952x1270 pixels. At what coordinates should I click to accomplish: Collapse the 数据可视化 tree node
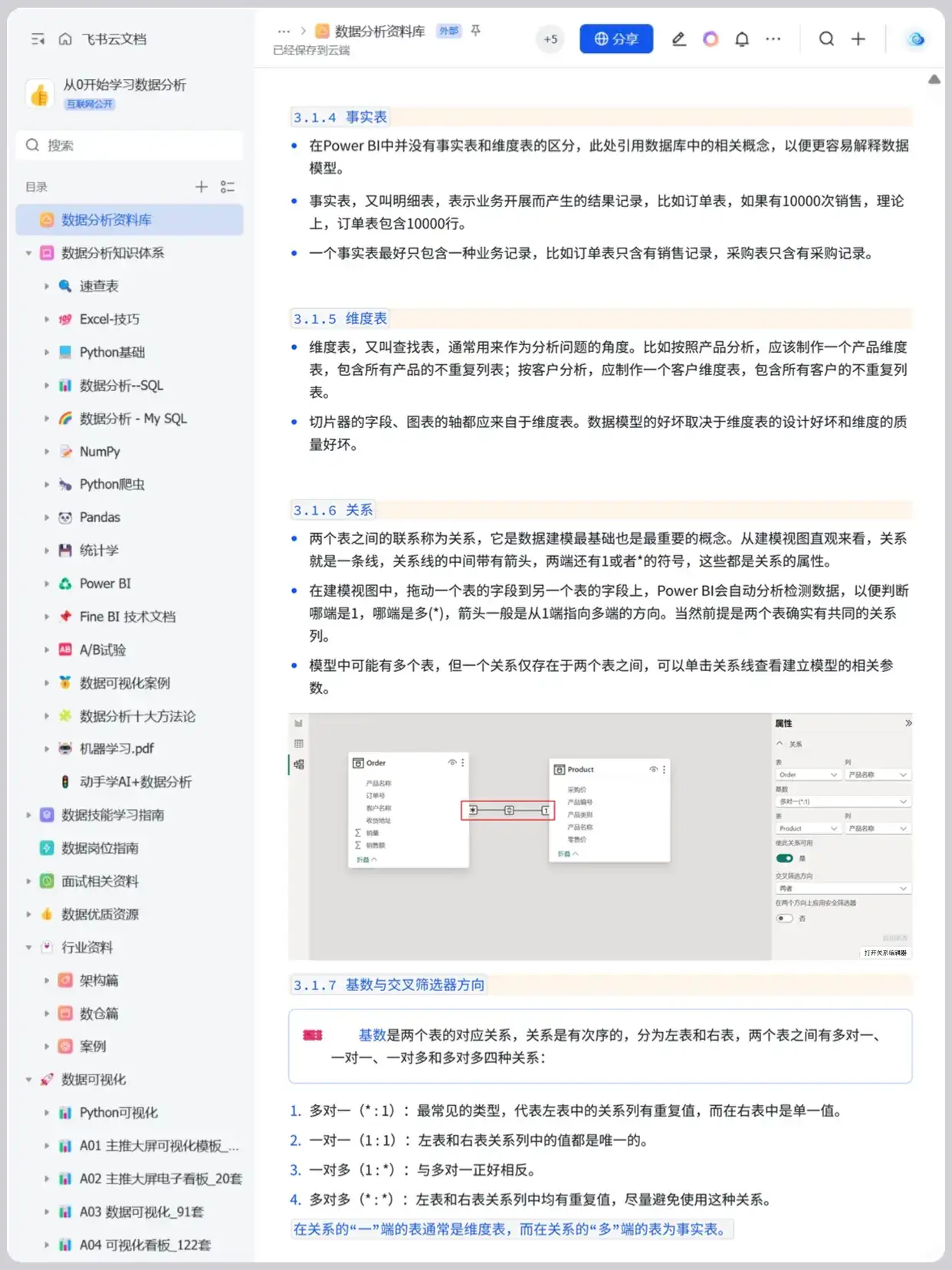pyautogui.click(x=28, y=1079)
